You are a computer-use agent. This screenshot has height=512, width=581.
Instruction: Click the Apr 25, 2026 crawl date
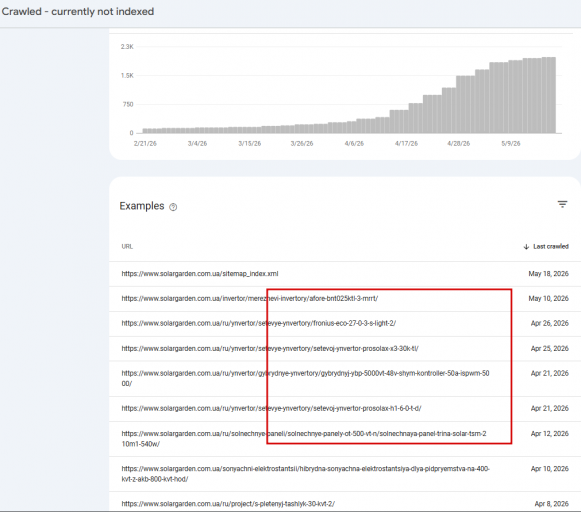[550, 349]
